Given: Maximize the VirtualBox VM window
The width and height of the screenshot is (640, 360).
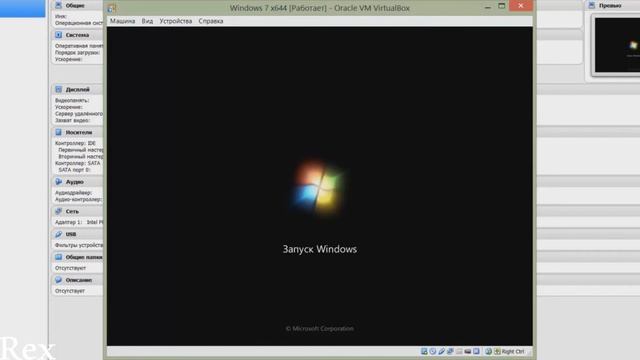Looking at the screenshot, I should tap(502, 6).
